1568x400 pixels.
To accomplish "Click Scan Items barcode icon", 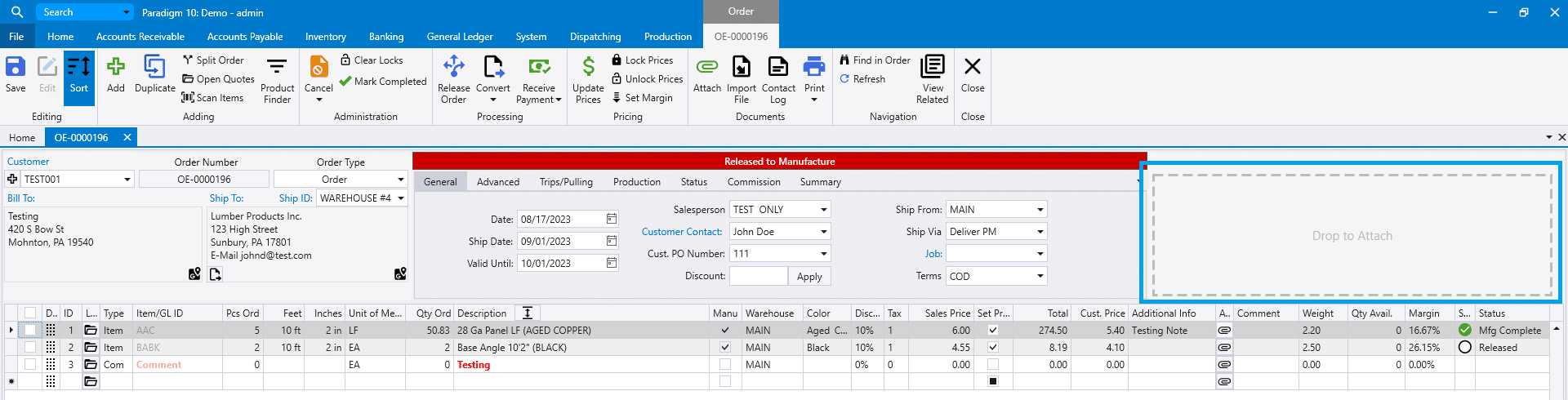I will (x=188, y=98).
